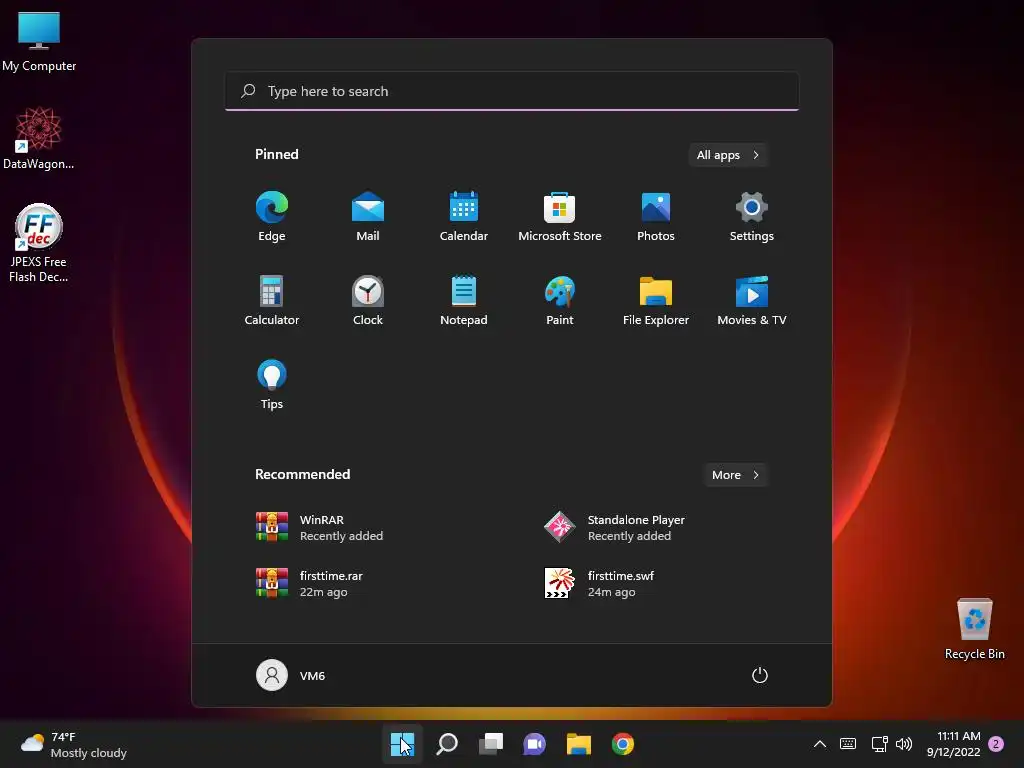Open the Calendar app
Screen dimensions: 1024x768
pos(464,216)
